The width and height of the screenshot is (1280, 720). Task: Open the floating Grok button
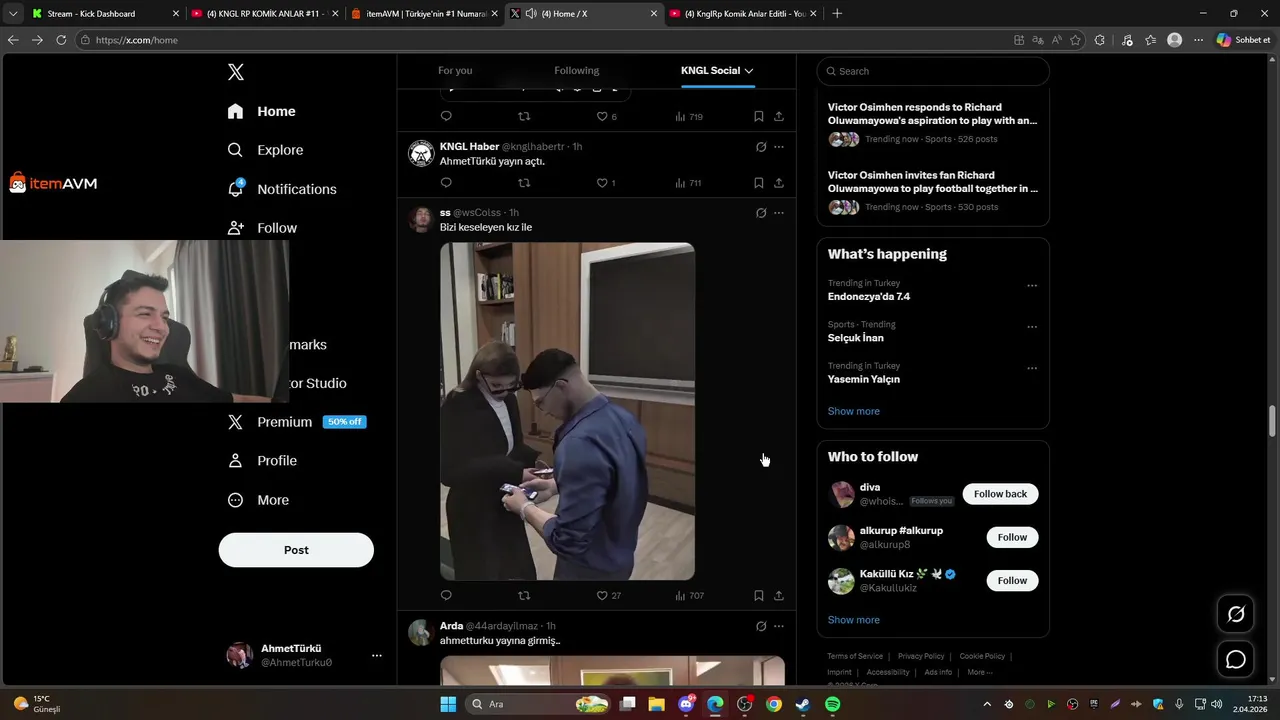tap(1236, 614)
